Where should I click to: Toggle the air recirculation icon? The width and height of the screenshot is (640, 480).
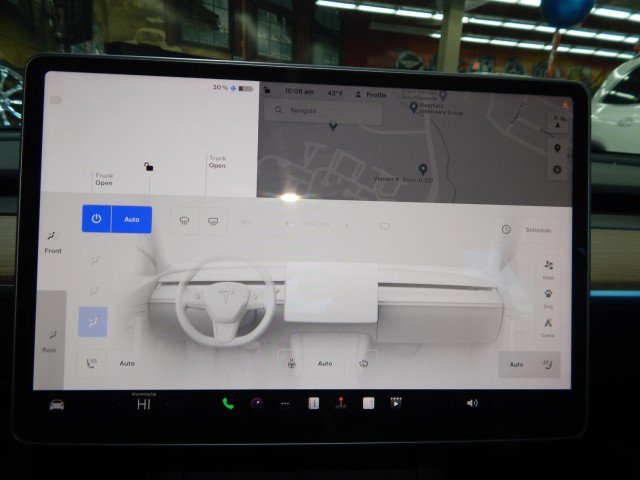coord(384,226)
